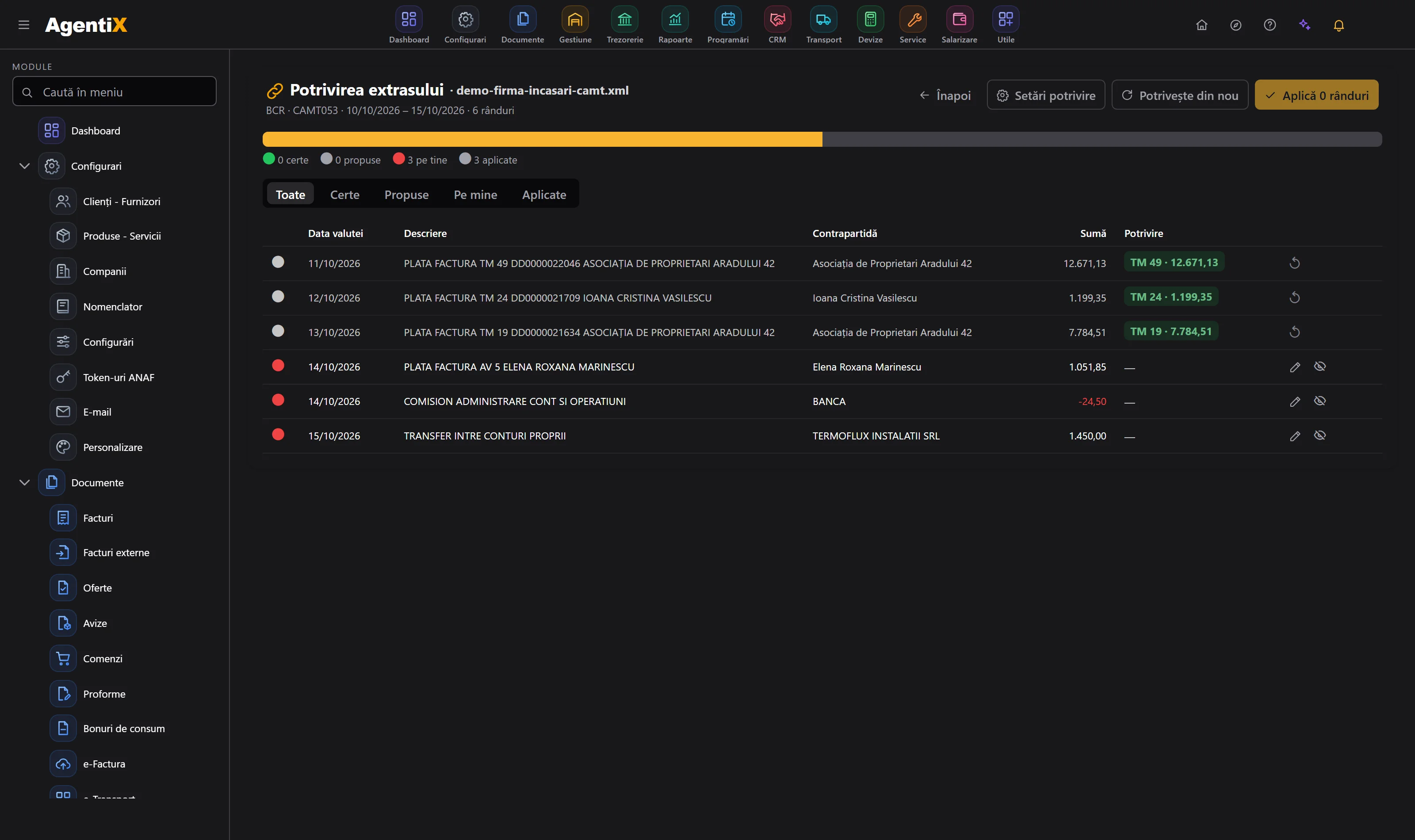Switch to the Aplicate tab

click(x=543, y=194)
